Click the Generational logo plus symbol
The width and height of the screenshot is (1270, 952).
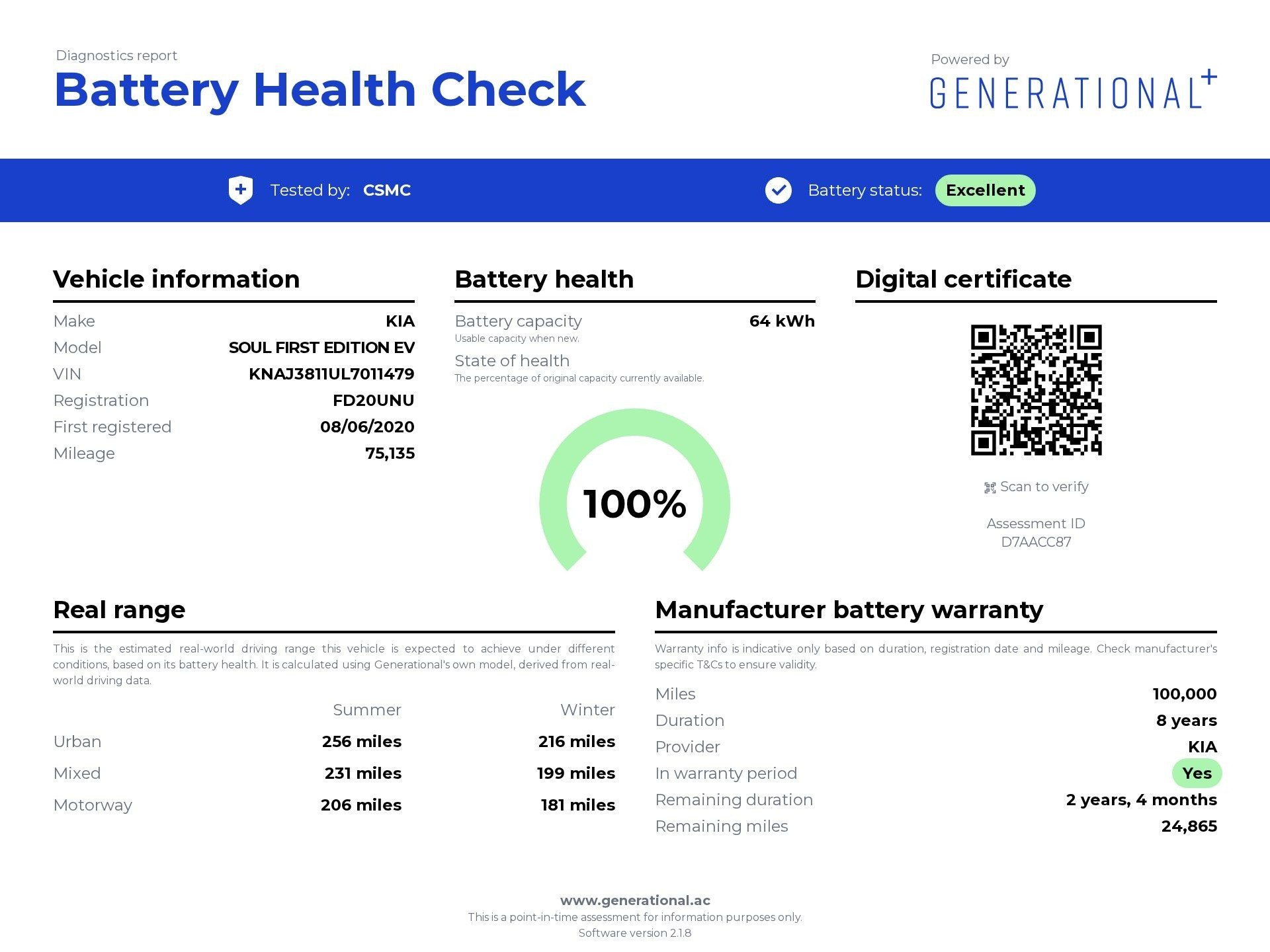(x=1209, y=77)
